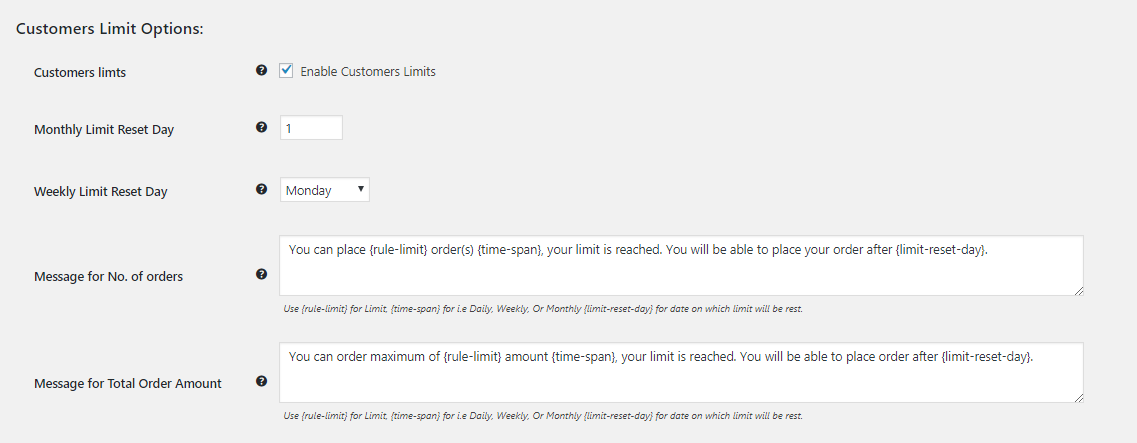Viewport: 1137px width, 443px height.
Task: Click the Weekly Limit Reset Day label
Action: [x=101, y=192]
